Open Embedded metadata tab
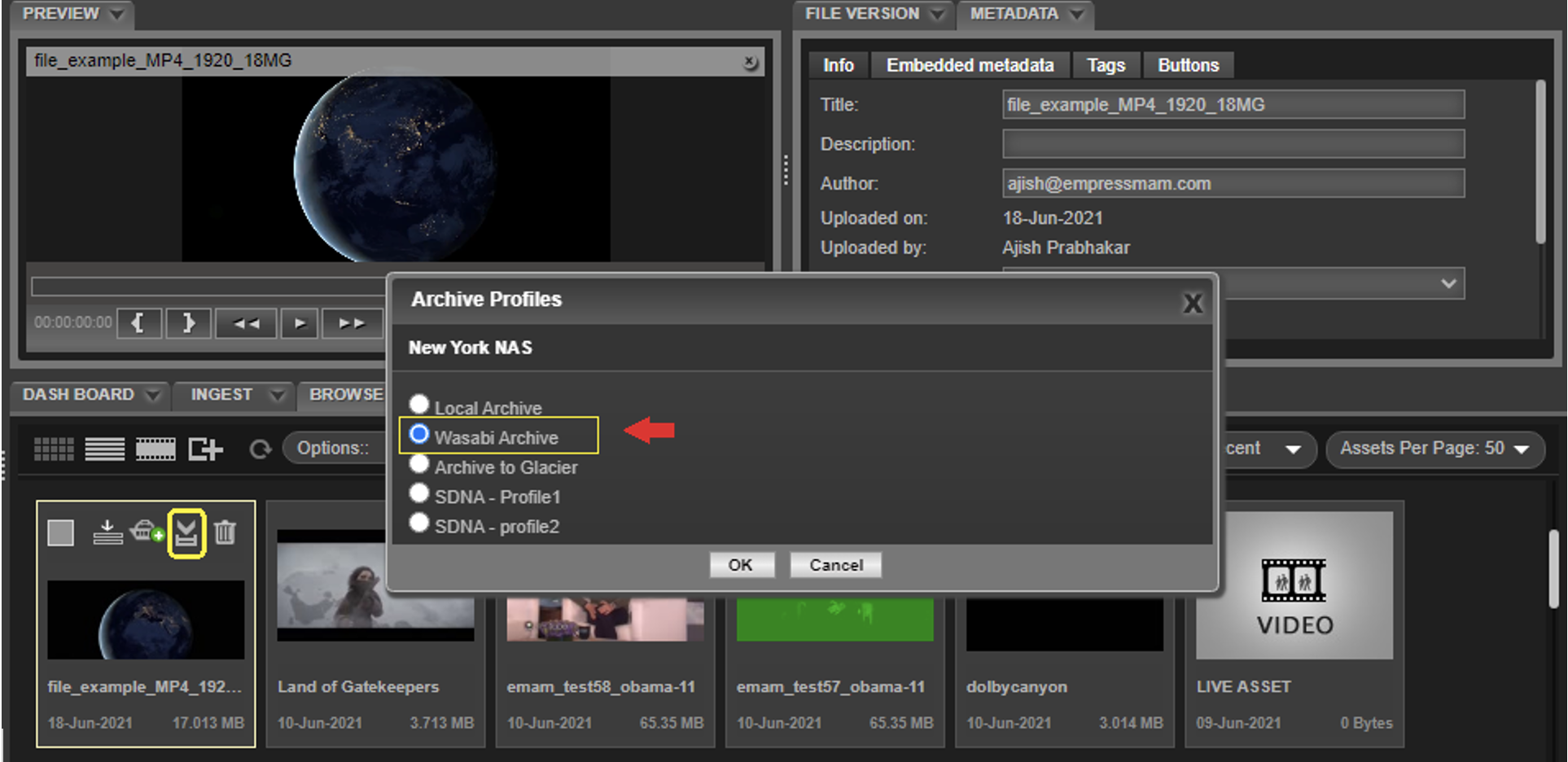The width and height of the screenshot is (1568, 762). coord(970,65)
